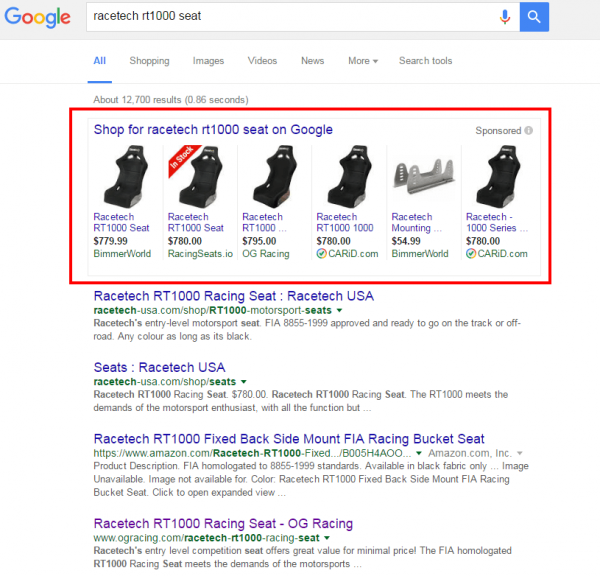
Task: Expand arrow next to racetech-usa.com/shop/seats URL
Action: coord(243,382)
